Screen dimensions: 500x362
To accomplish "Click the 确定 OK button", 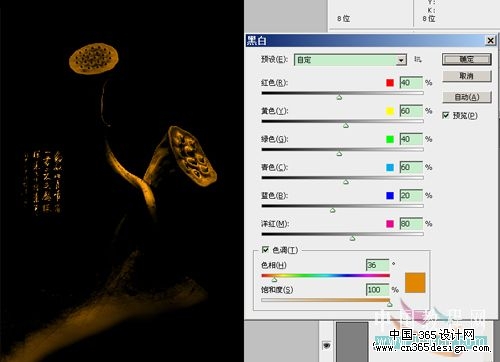I will coord(467,59).
